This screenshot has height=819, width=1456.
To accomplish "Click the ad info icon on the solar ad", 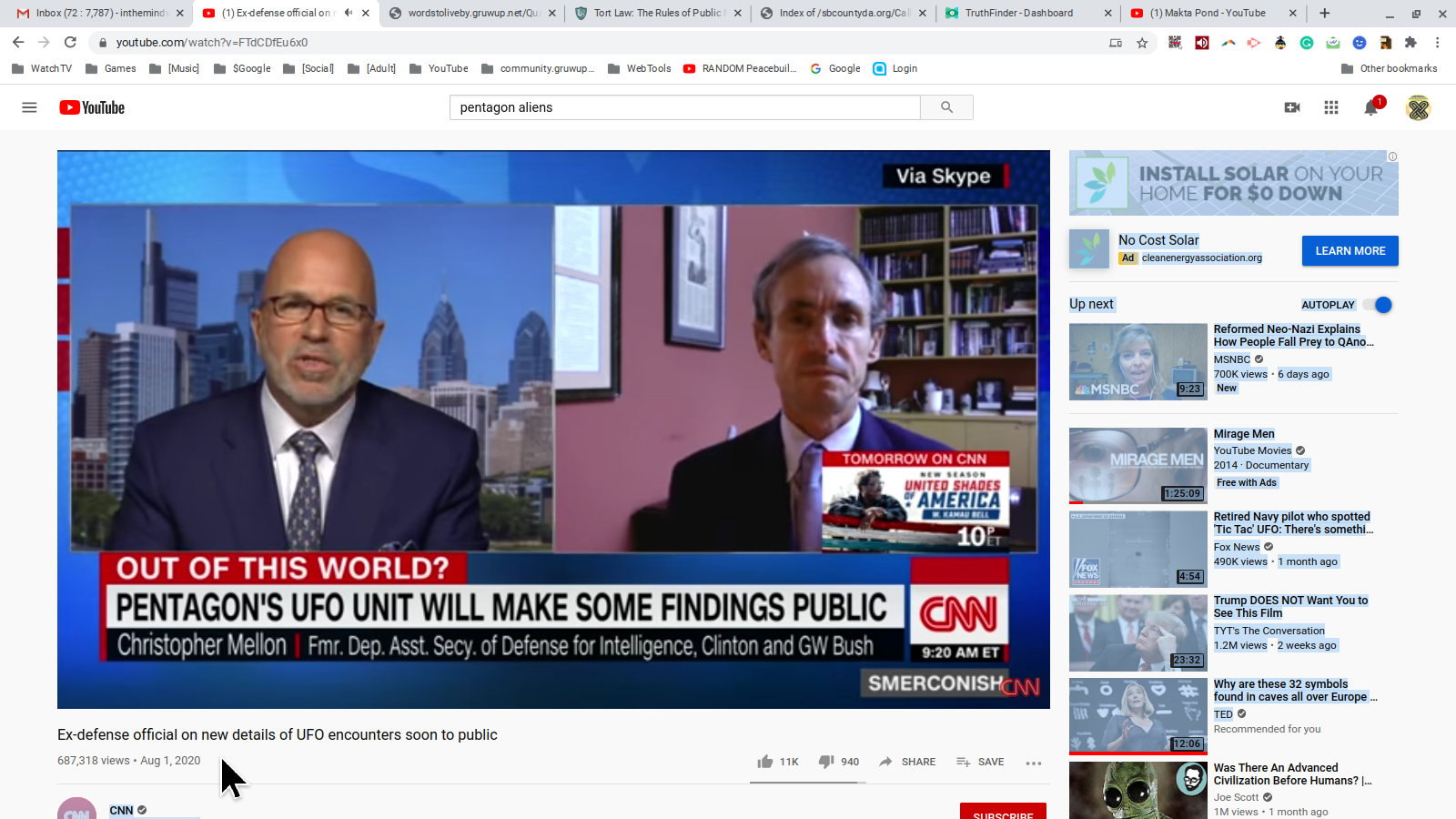I will coord(1392,157).
